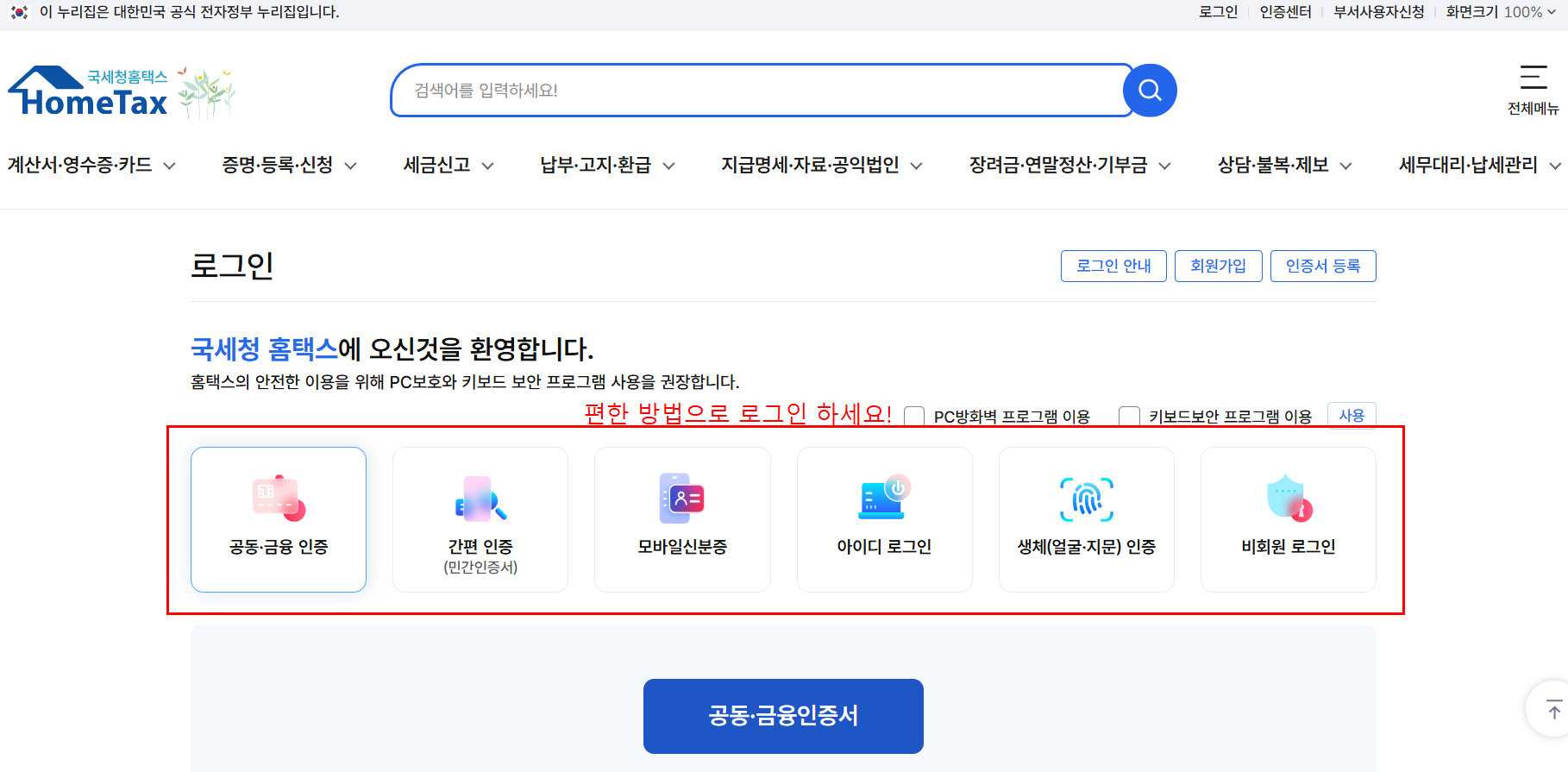Select the 생체(얼굴·지문) 인증 card
1568x772 pixels.
[x=1087, y=519]
